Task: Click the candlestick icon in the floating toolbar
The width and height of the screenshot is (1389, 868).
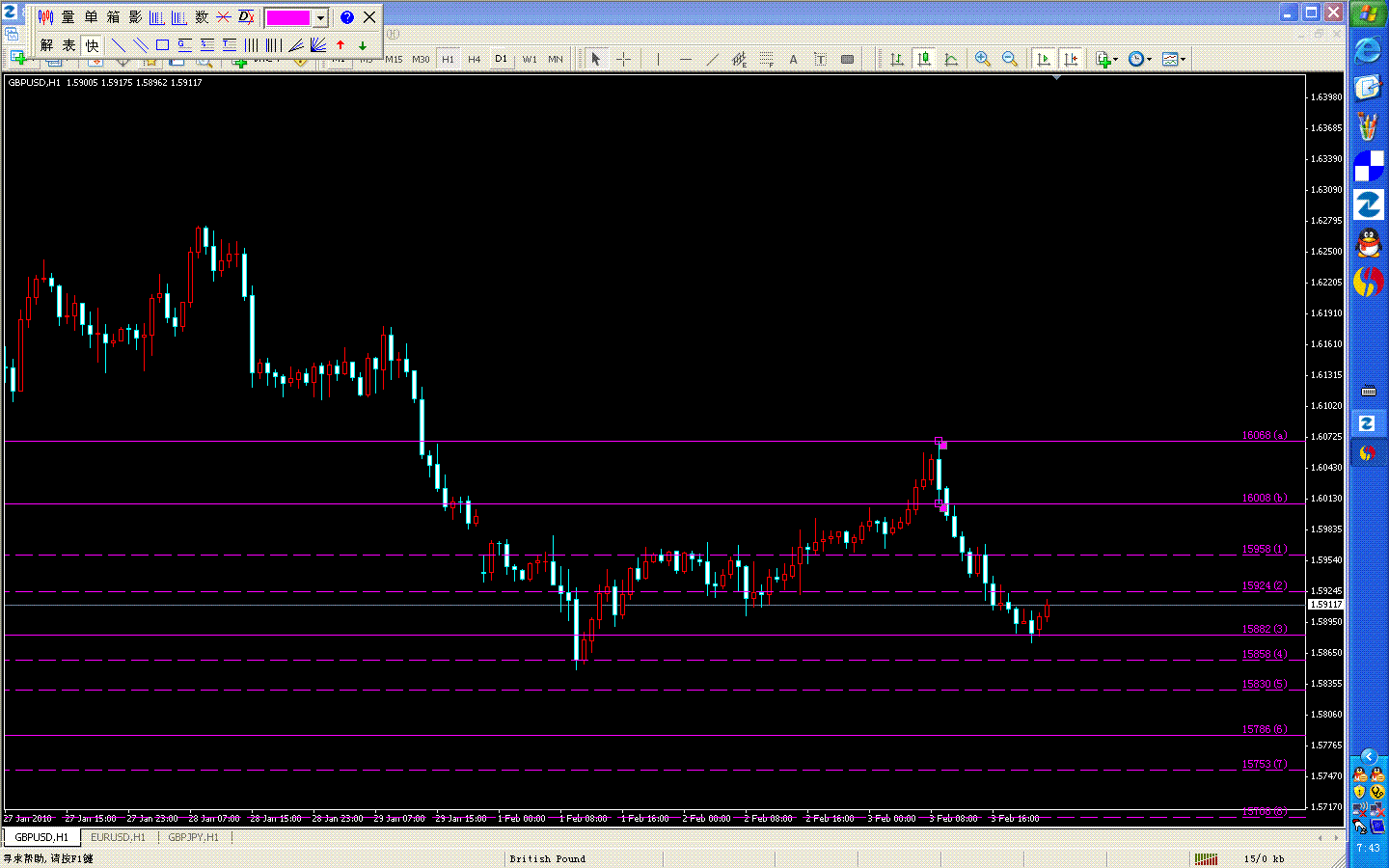Action: click(x=45, y=17)
